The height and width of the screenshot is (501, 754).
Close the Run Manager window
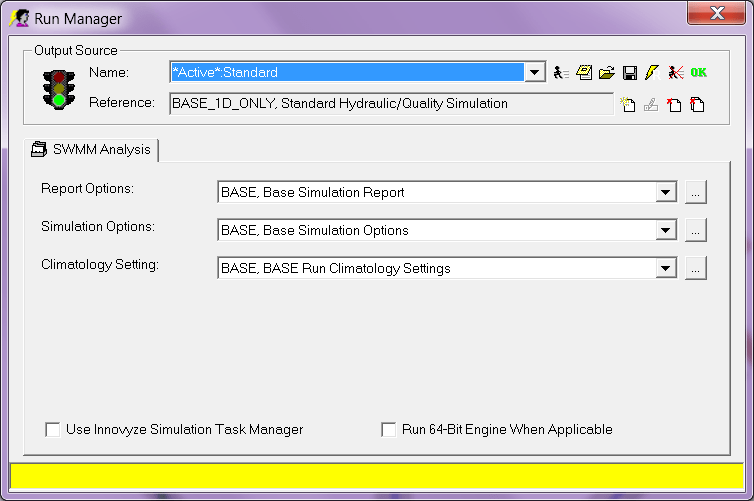pyautogui.click(x=716, y=13)
